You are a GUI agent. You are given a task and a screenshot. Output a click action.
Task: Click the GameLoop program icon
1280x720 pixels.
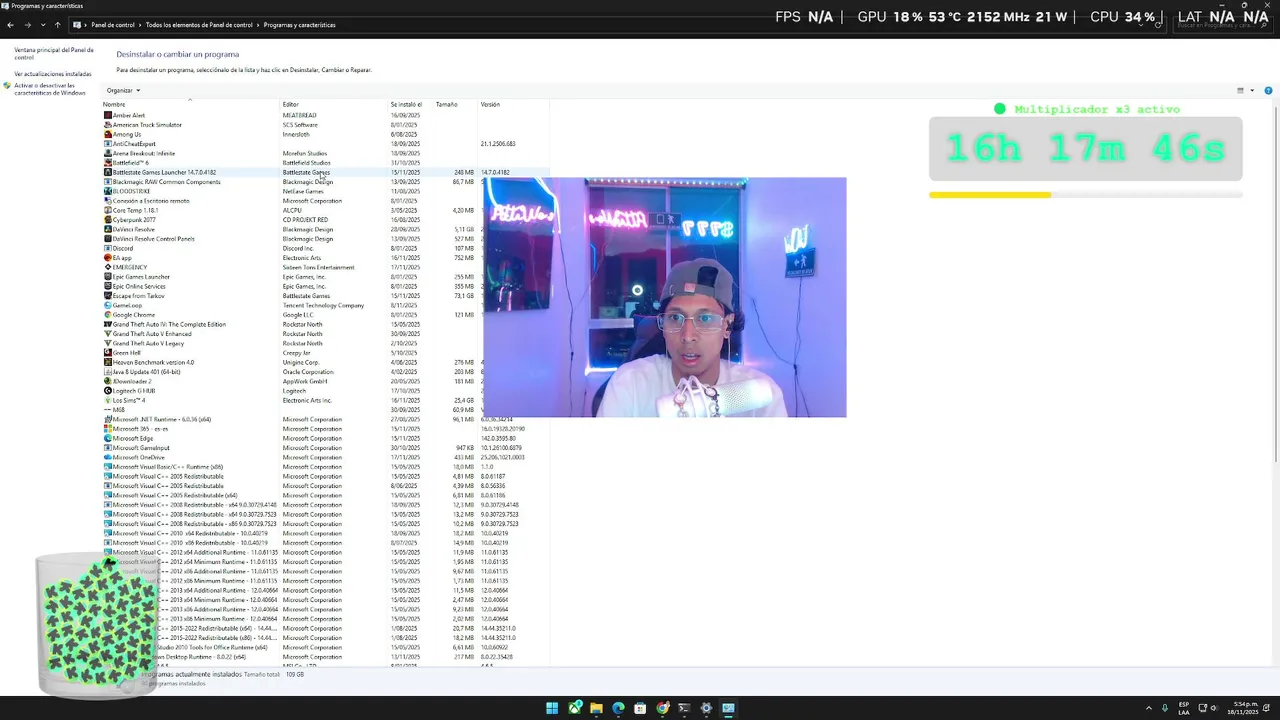pos(108,305)
